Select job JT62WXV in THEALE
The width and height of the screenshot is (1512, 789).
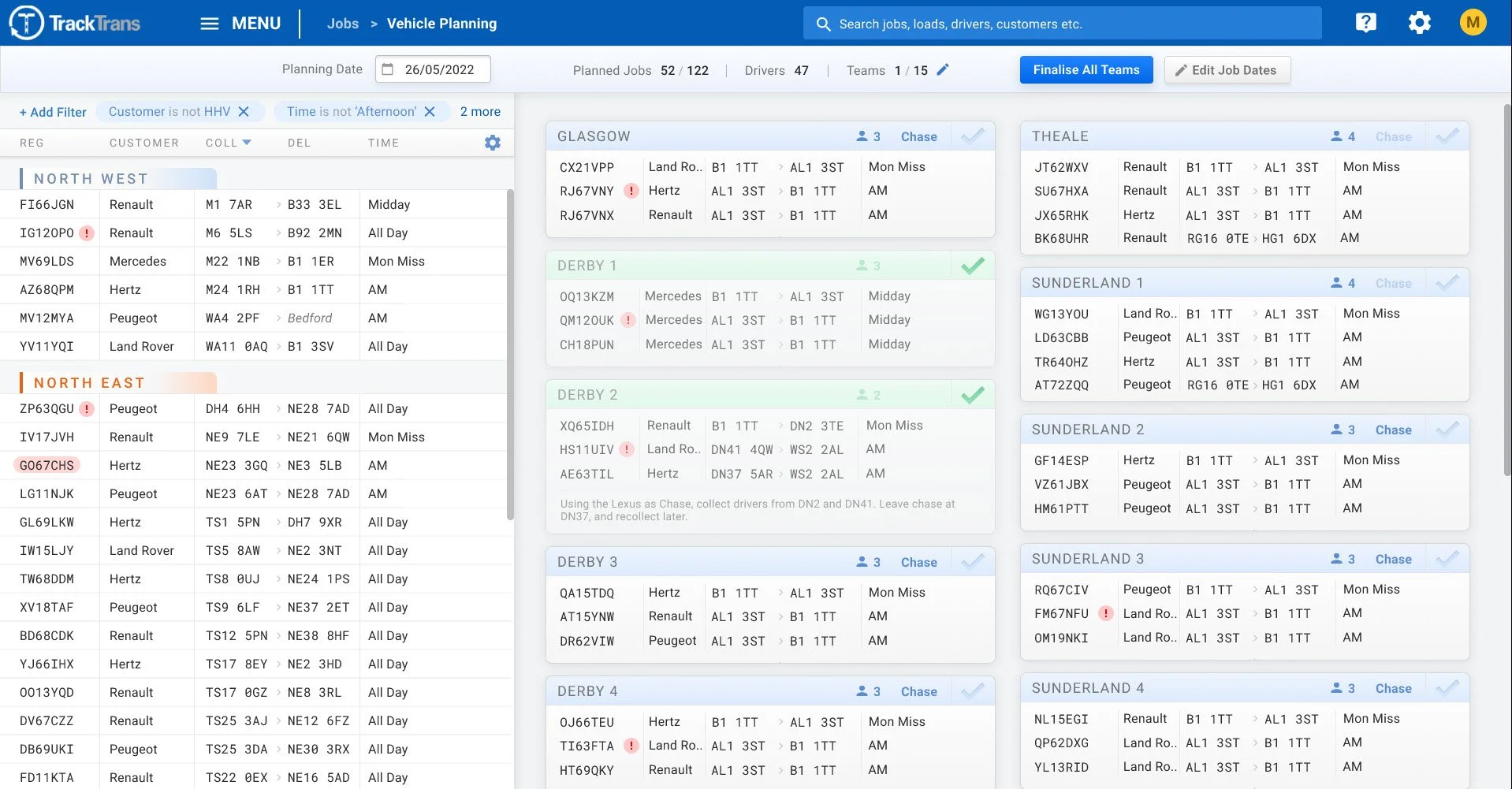(1061, 167)
